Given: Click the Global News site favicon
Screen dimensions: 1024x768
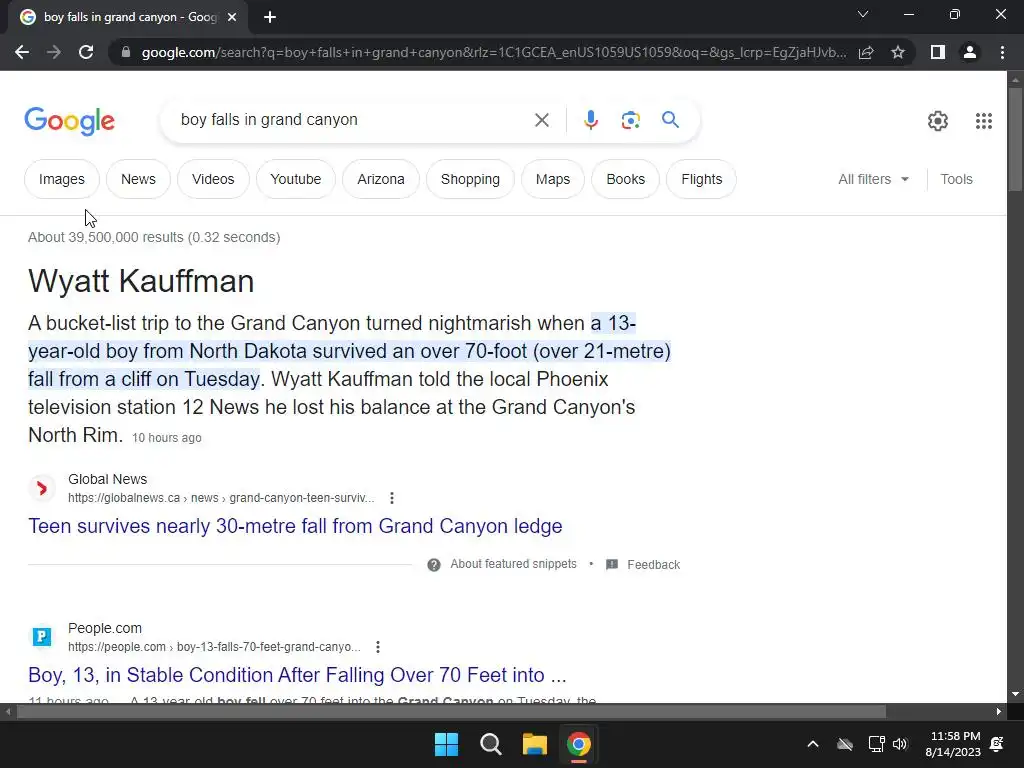Looking at the screenshot, I should [x=42, y=488].
